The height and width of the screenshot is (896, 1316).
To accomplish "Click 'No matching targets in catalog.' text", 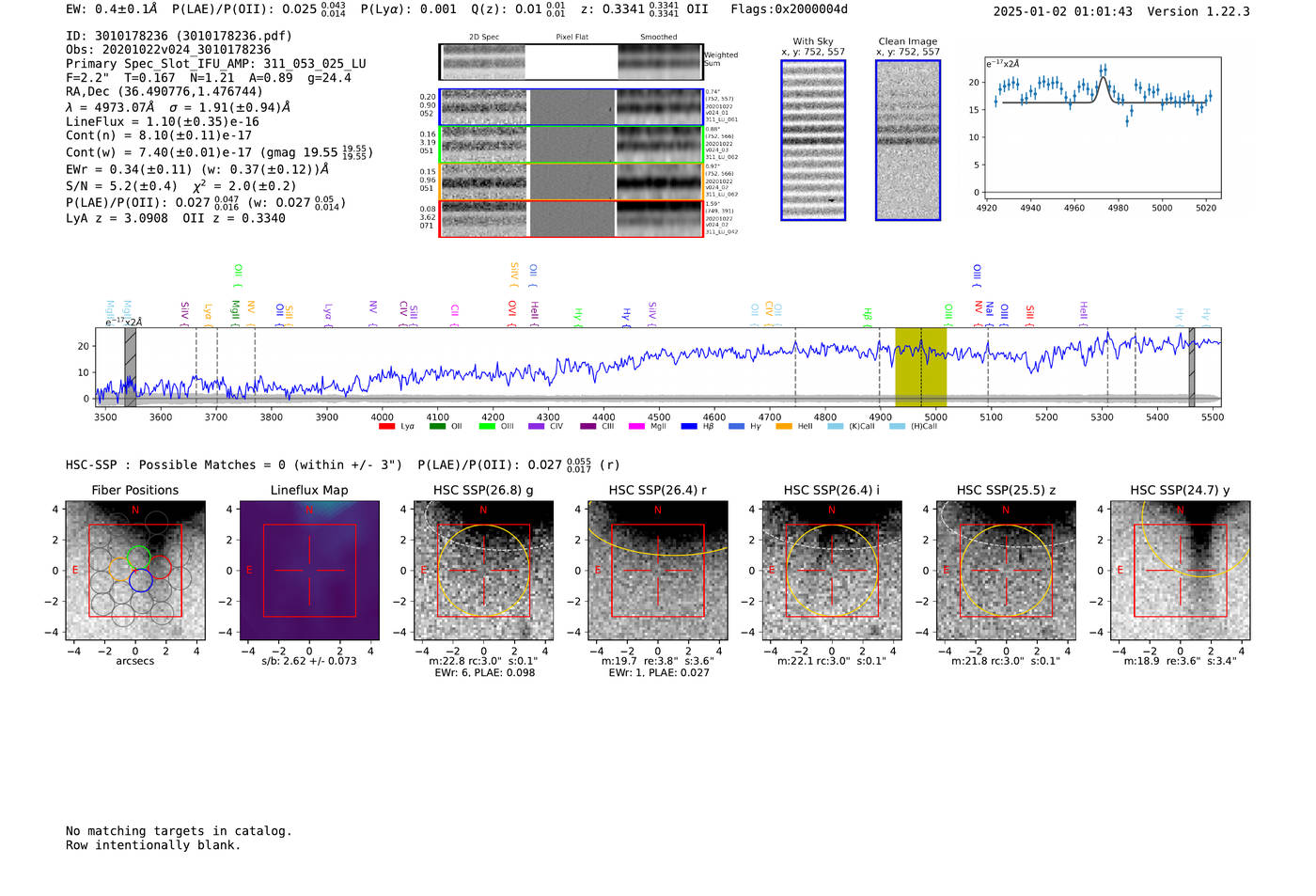I will pos(179,831).
